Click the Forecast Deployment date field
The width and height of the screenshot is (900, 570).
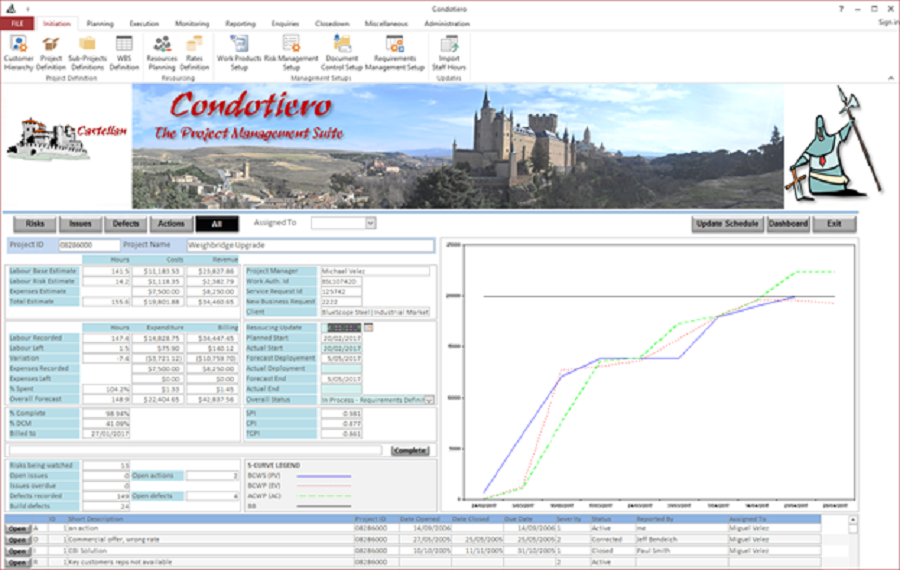[x=342, y=358]
